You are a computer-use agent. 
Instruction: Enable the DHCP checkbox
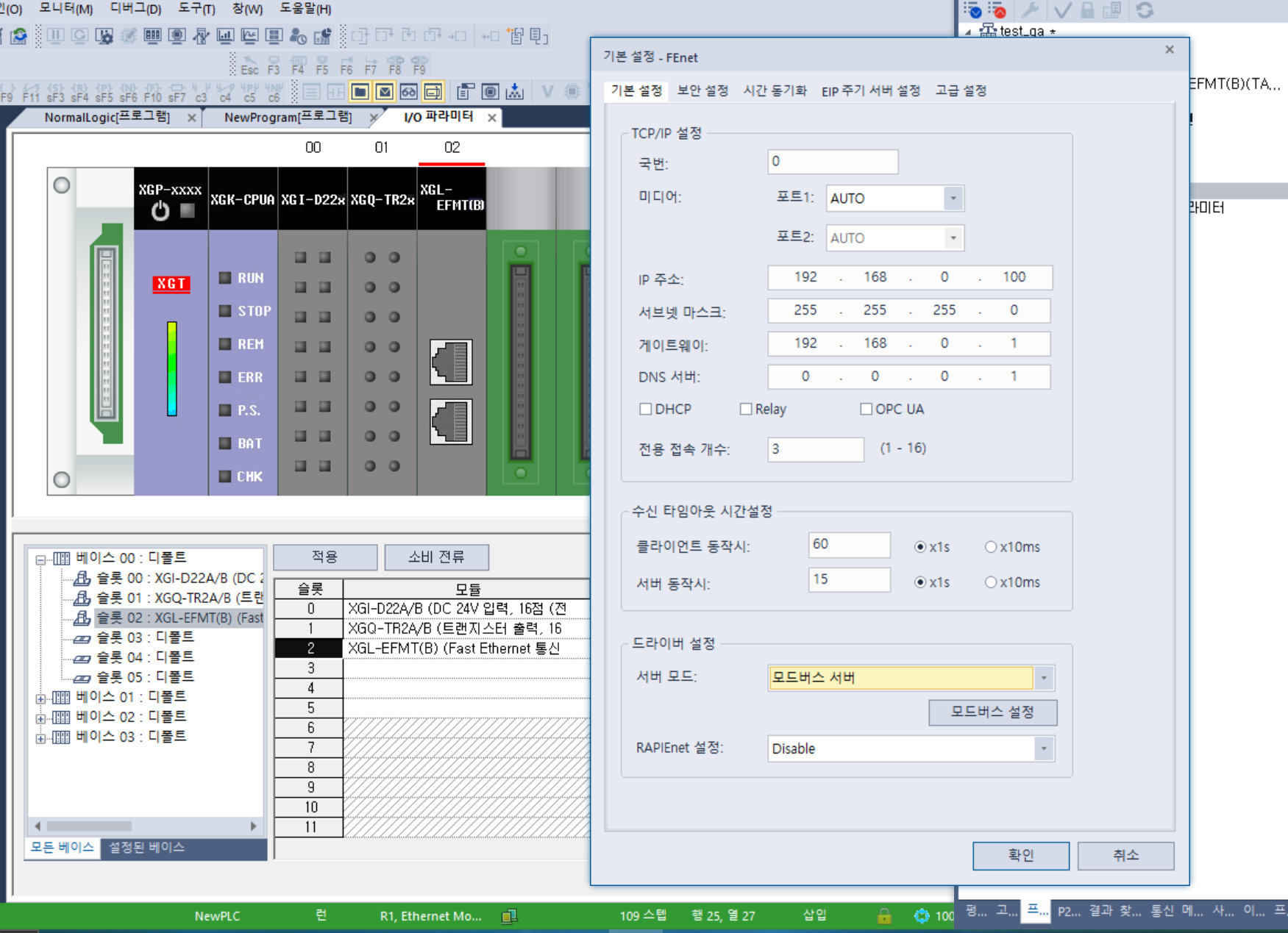click(x=645, y=409)
